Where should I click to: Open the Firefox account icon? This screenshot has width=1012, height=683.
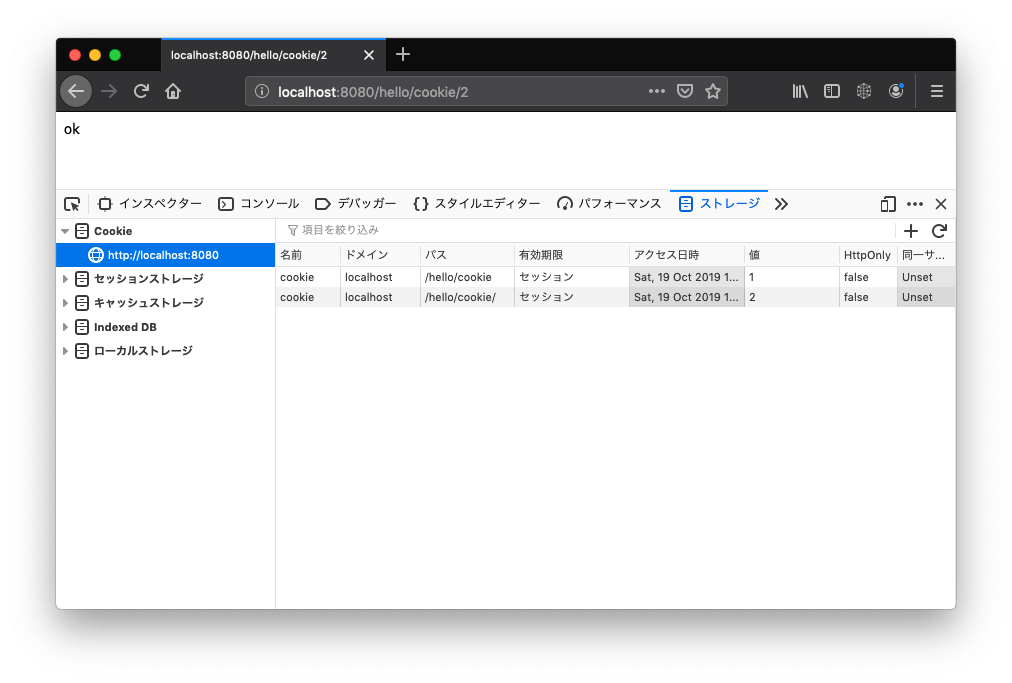tap(896, 91)
